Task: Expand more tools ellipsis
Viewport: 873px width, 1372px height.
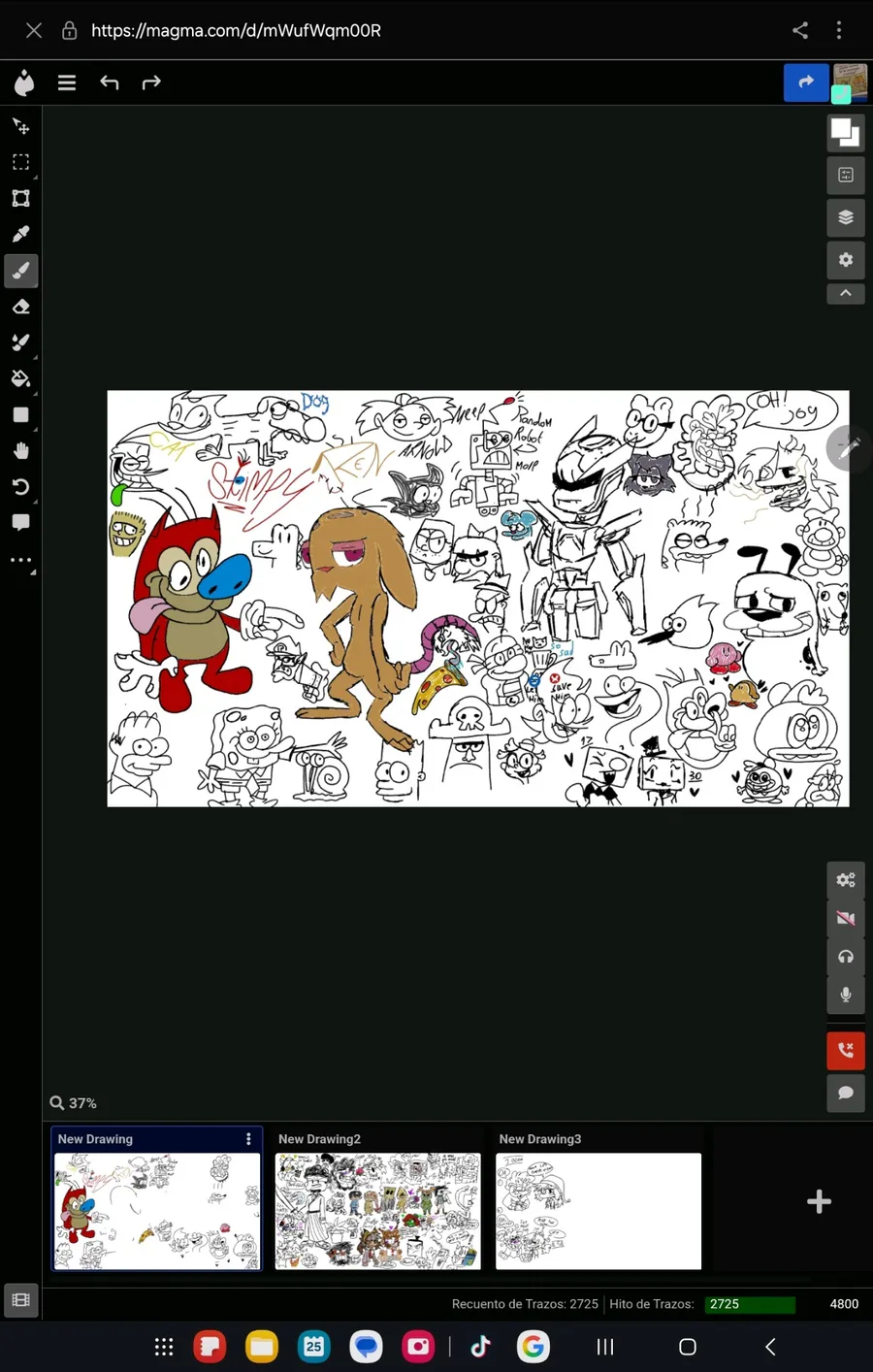Action: (20, 560)
